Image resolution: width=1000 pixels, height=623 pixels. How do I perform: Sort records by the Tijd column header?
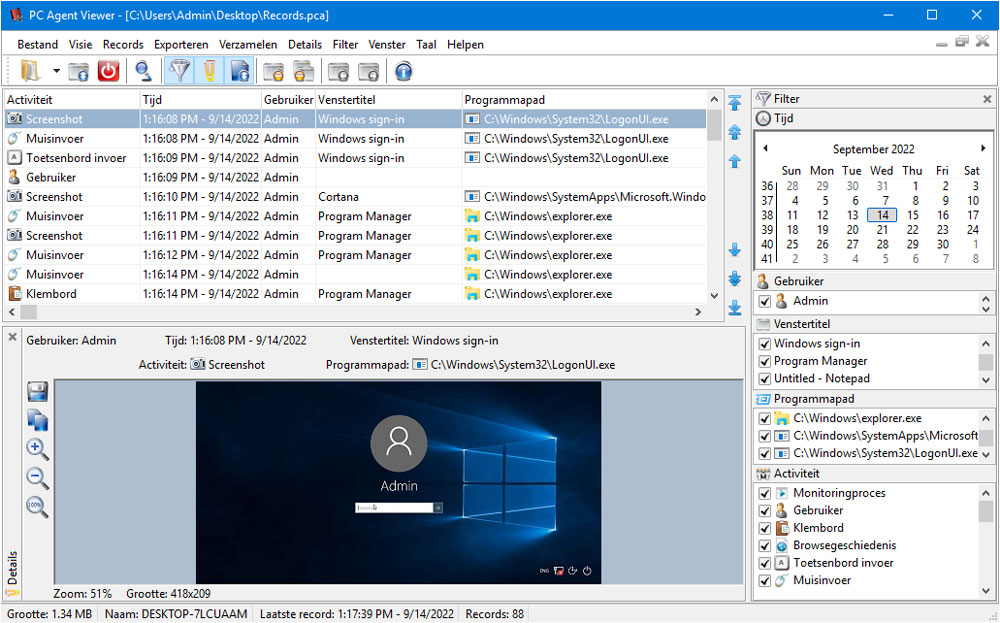click(201, 100)
